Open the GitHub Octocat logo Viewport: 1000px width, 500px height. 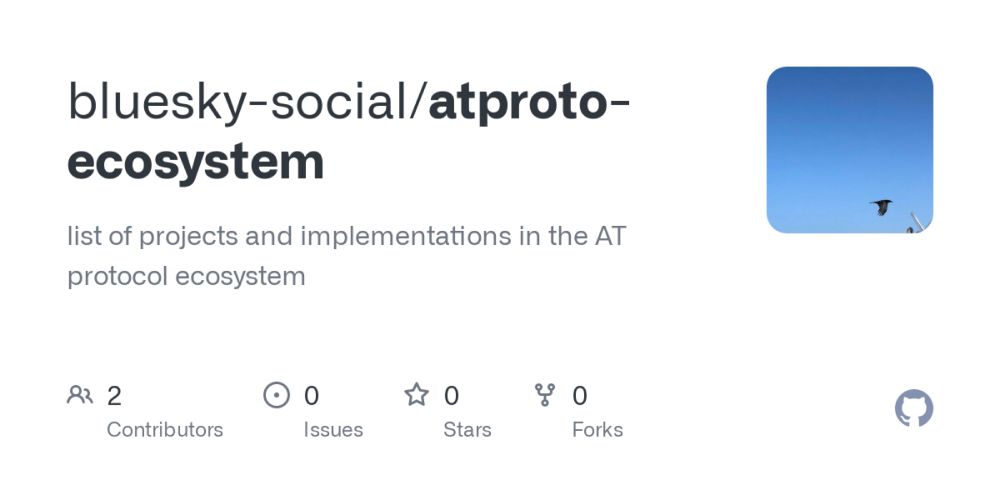pos(913,408)
